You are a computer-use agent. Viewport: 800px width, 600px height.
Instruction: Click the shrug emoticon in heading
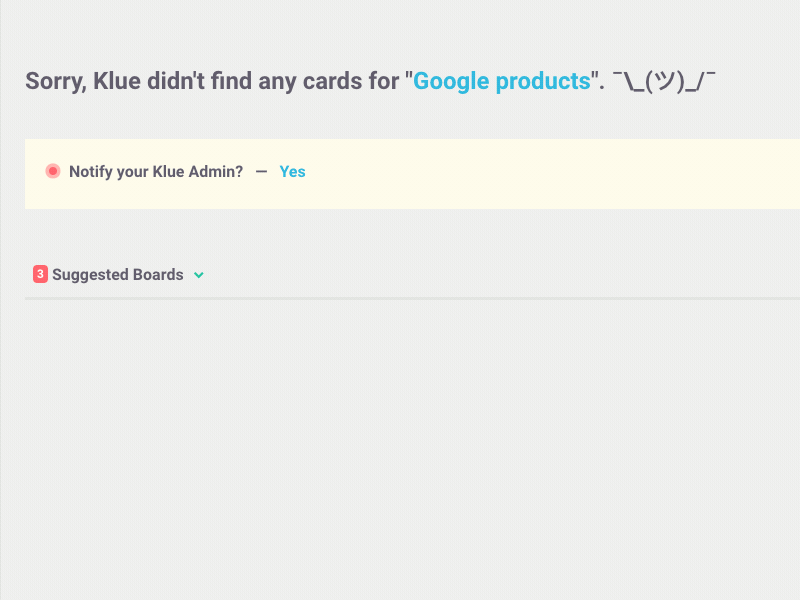[x=664, y=81]
